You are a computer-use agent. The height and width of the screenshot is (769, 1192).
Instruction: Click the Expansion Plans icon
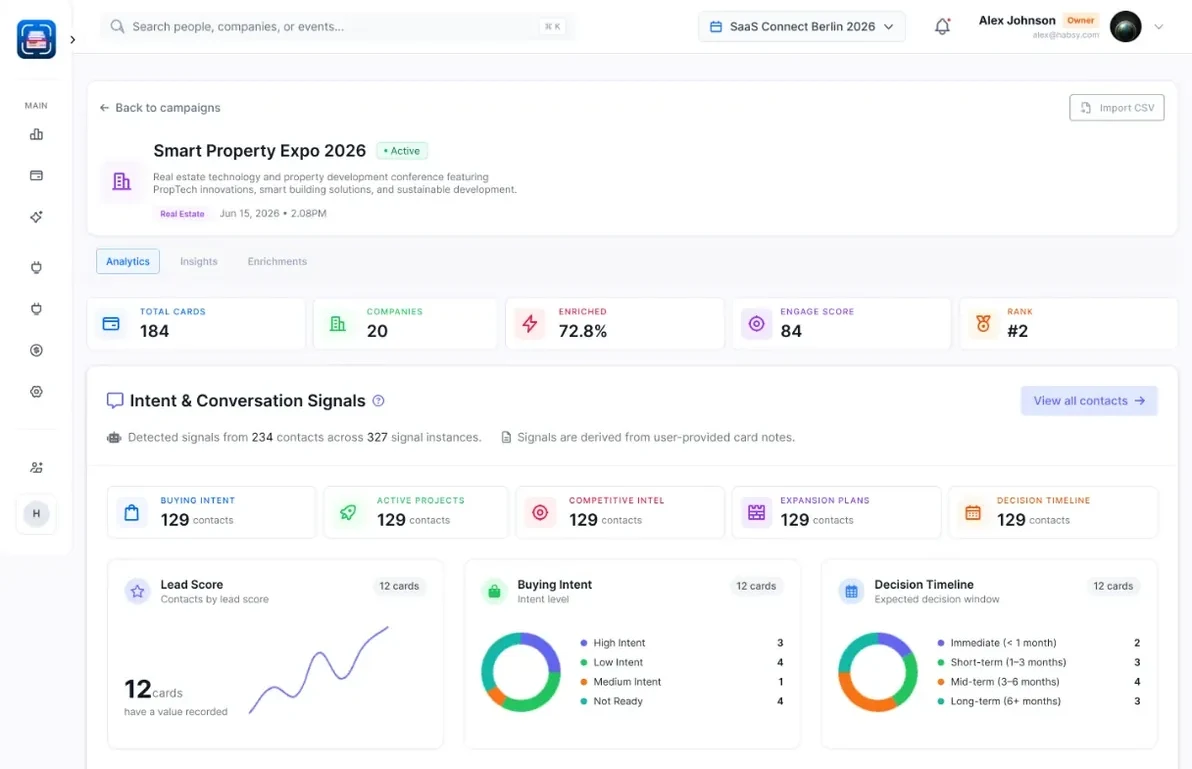coord(756,513)
